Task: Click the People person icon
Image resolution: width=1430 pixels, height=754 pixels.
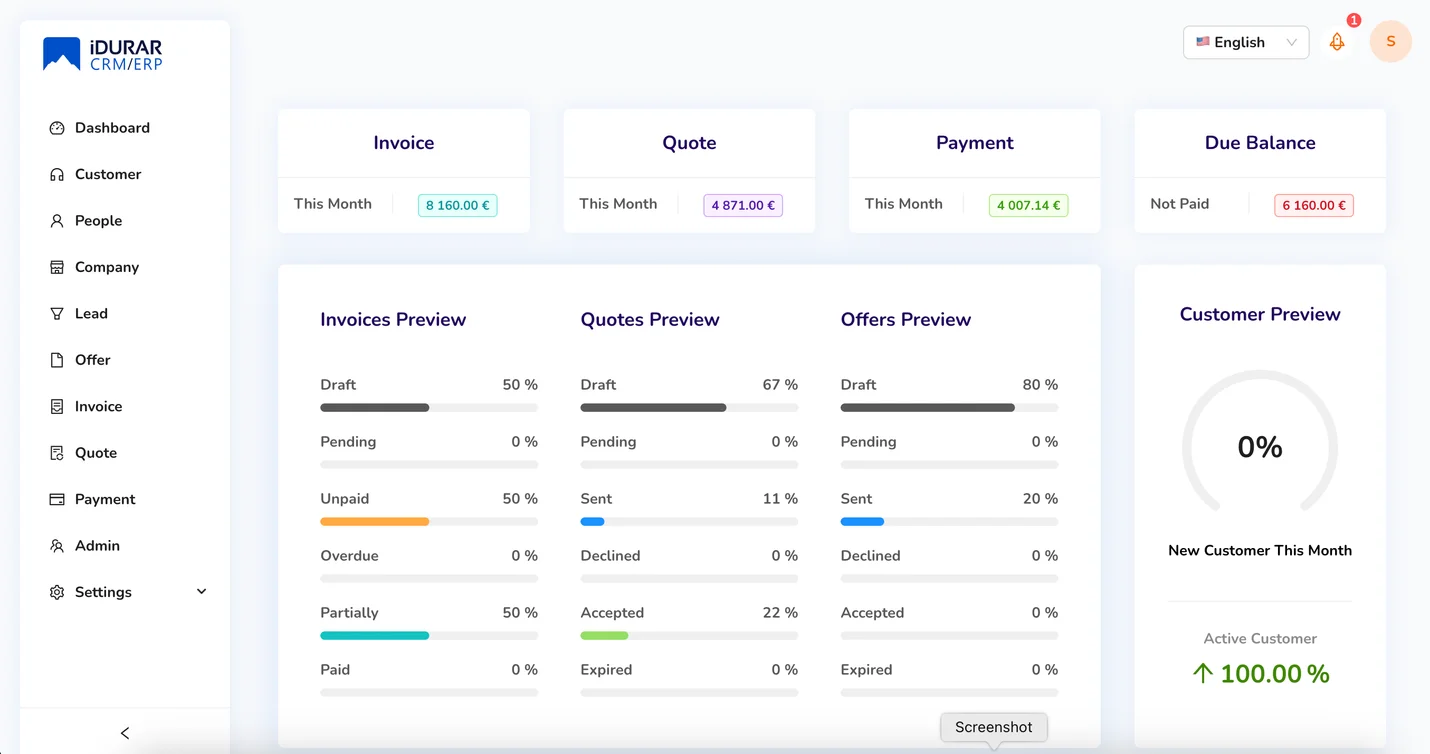Action: [57, 221]
